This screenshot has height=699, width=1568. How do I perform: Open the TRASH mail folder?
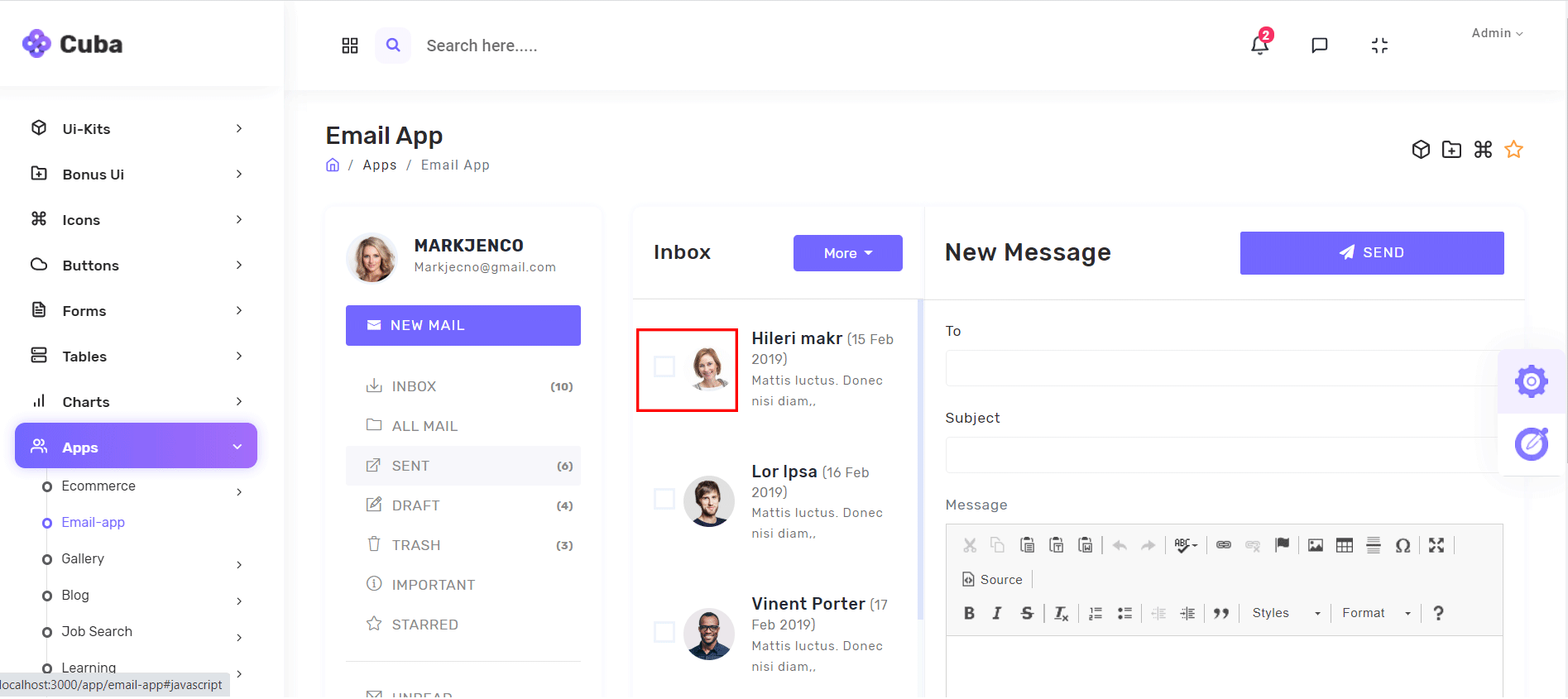pos(463,545)
